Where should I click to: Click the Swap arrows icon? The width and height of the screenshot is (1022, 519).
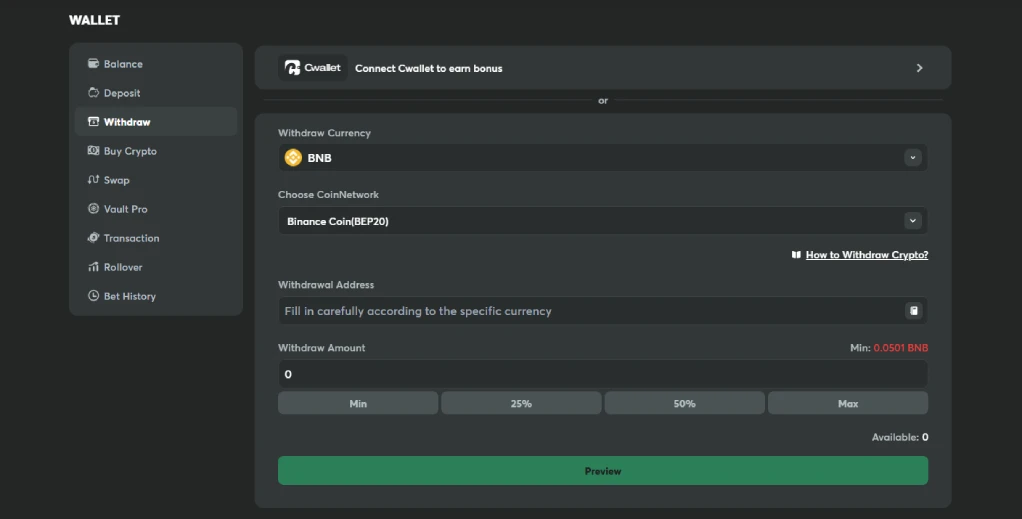click(93, 179)
